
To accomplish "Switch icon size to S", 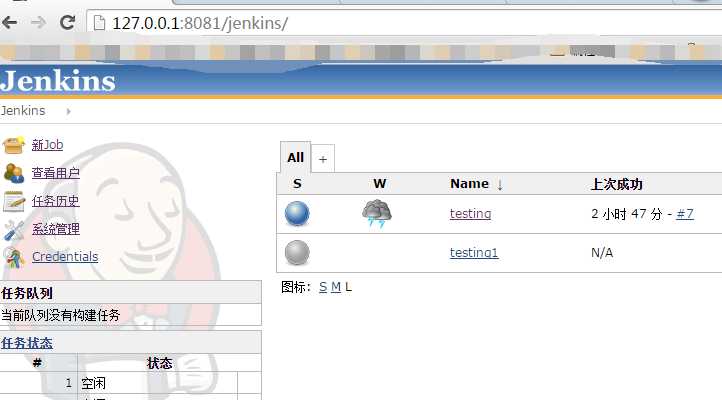I will pos(323,287).
